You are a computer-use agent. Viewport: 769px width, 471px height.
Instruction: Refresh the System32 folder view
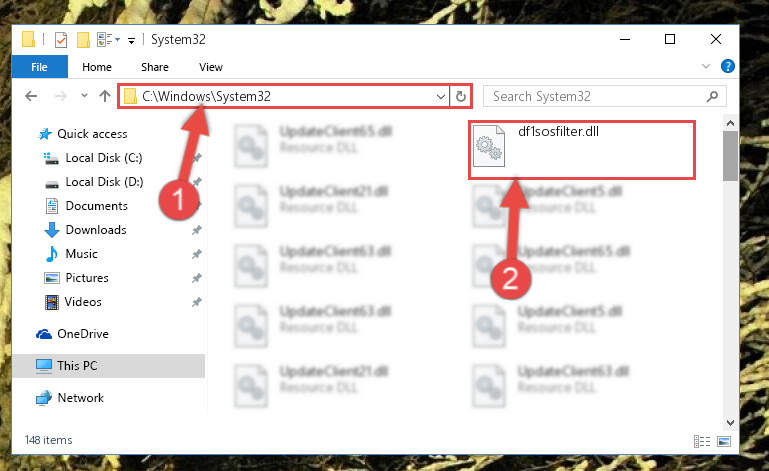pyautogui.click(x=461, y=96)
